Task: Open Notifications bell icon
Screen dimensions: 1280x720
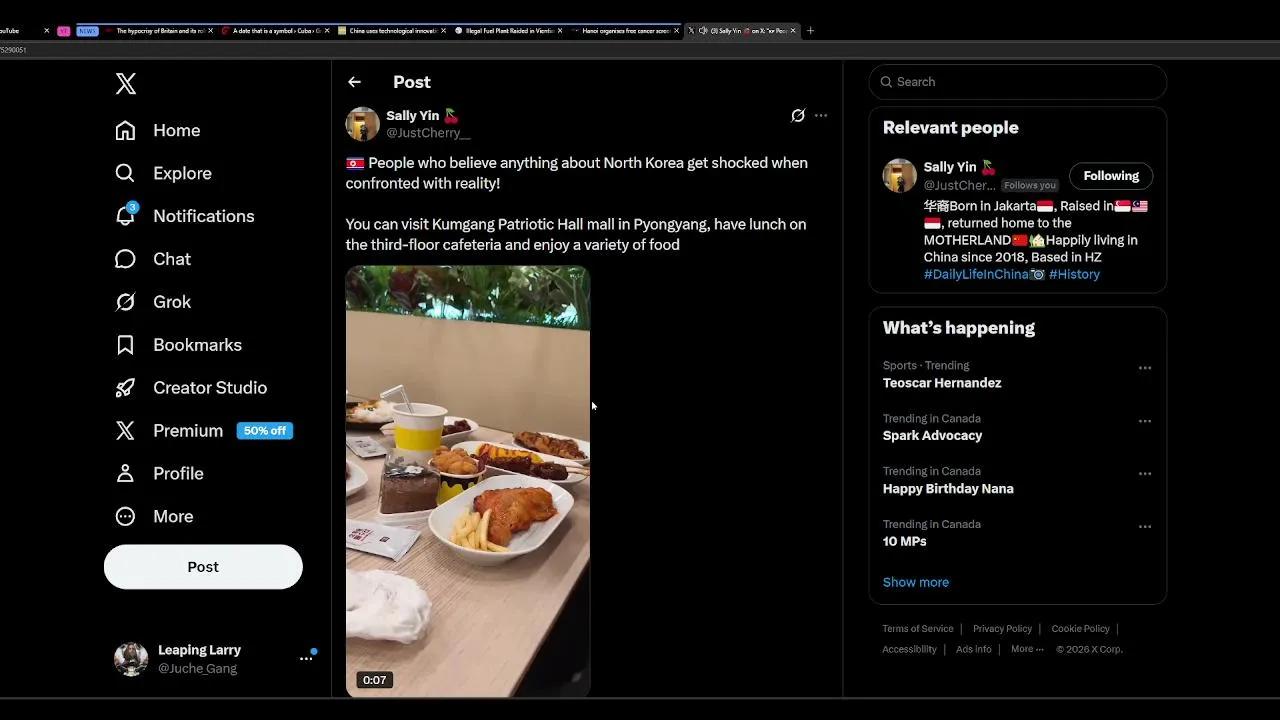Action: (126, 215)
